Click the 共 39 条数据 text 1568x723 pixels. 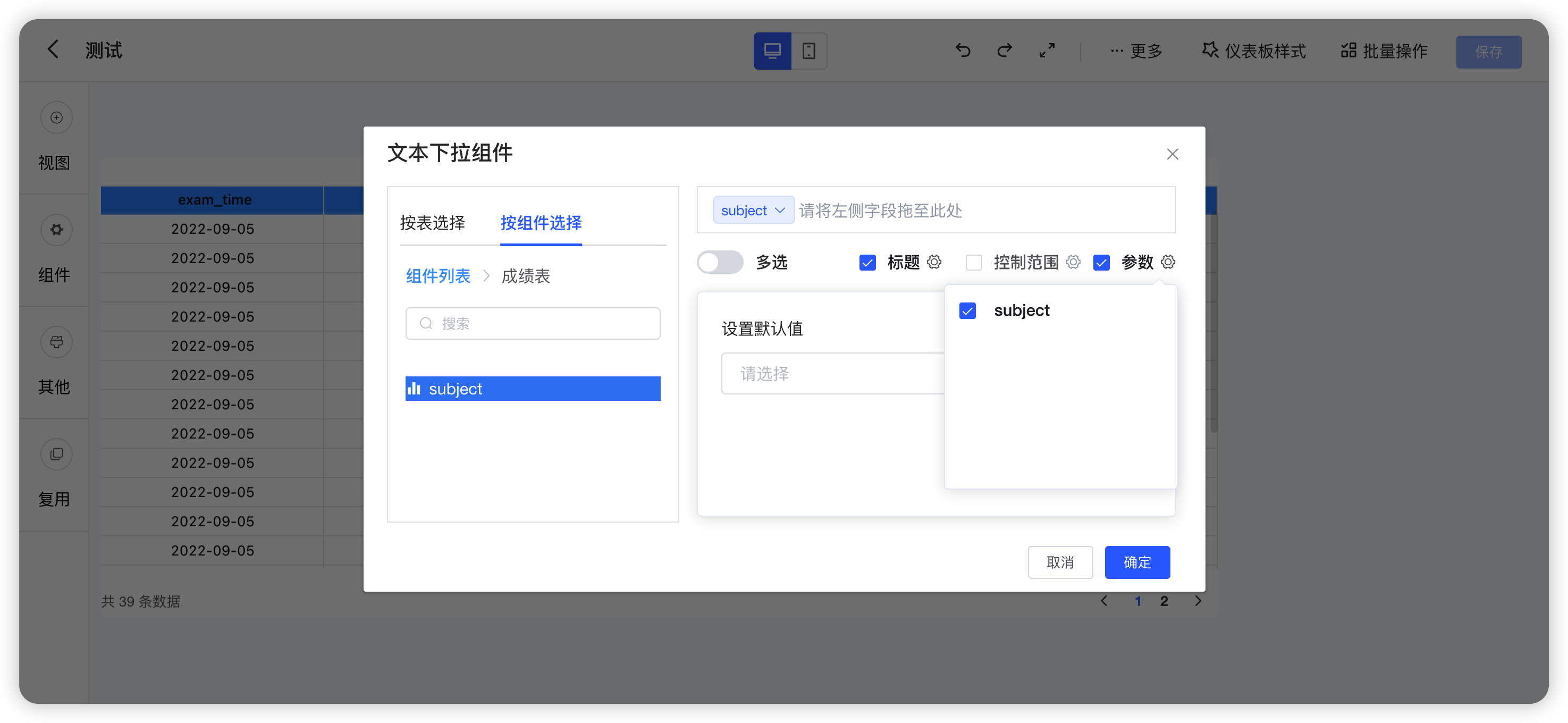(x=141, y=601)
